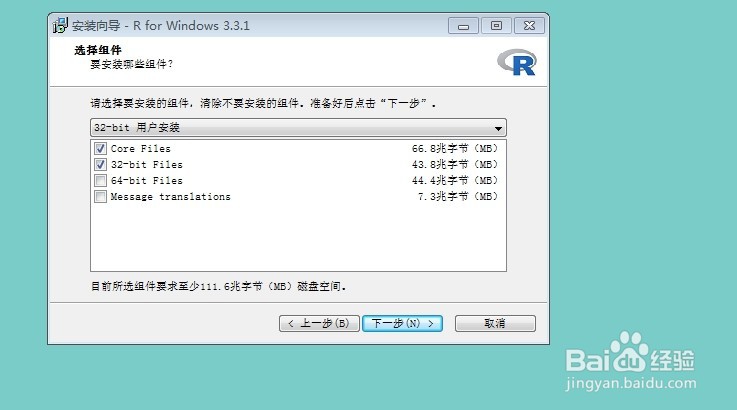Uncheck the Core Files checkbox

click(x=100, y=149)
